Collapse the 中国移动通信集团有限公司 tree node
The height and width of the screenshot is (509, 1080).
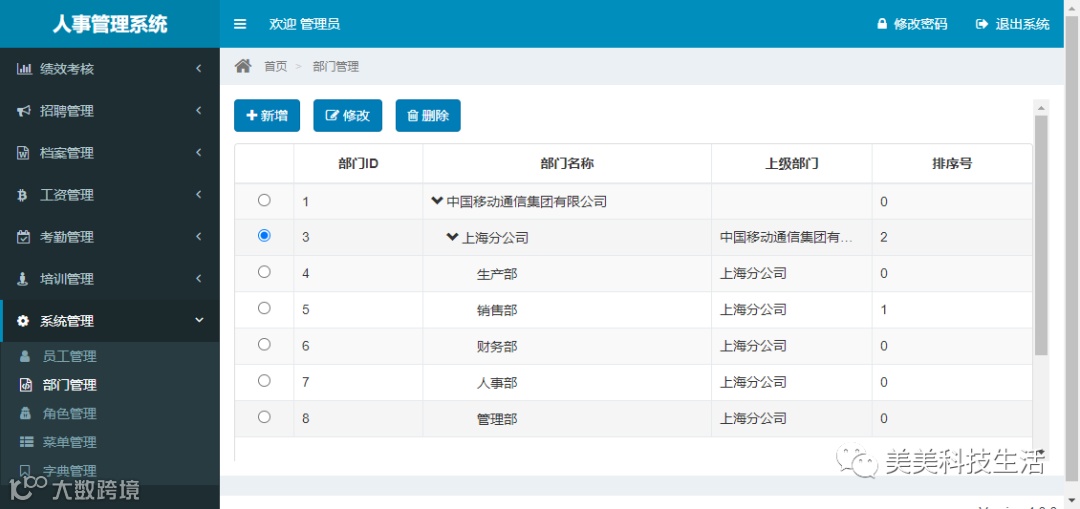437,201
